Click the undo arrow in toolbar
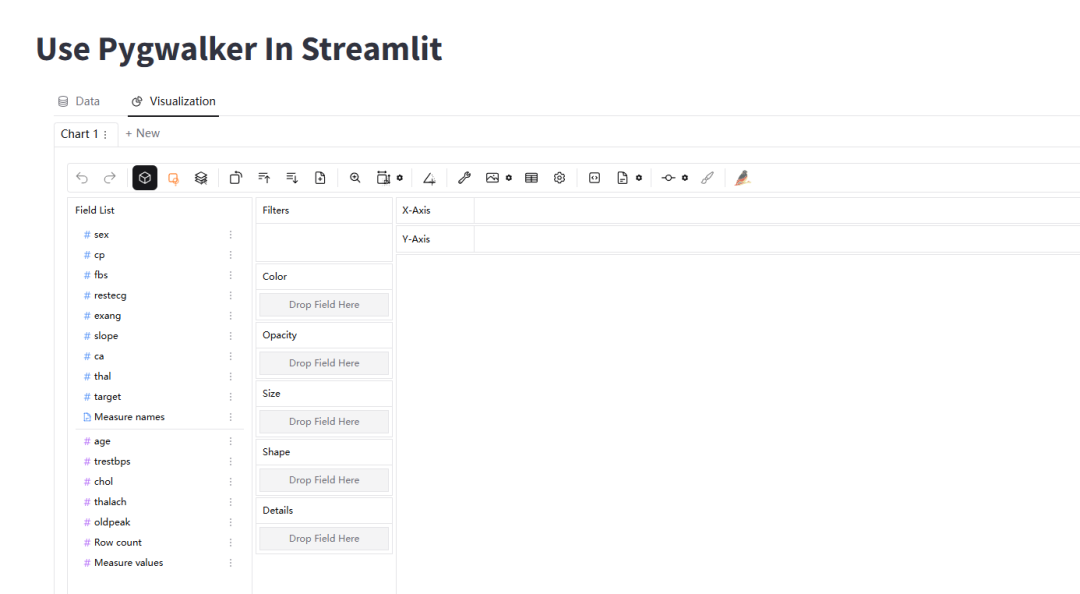 coord(82,178)
